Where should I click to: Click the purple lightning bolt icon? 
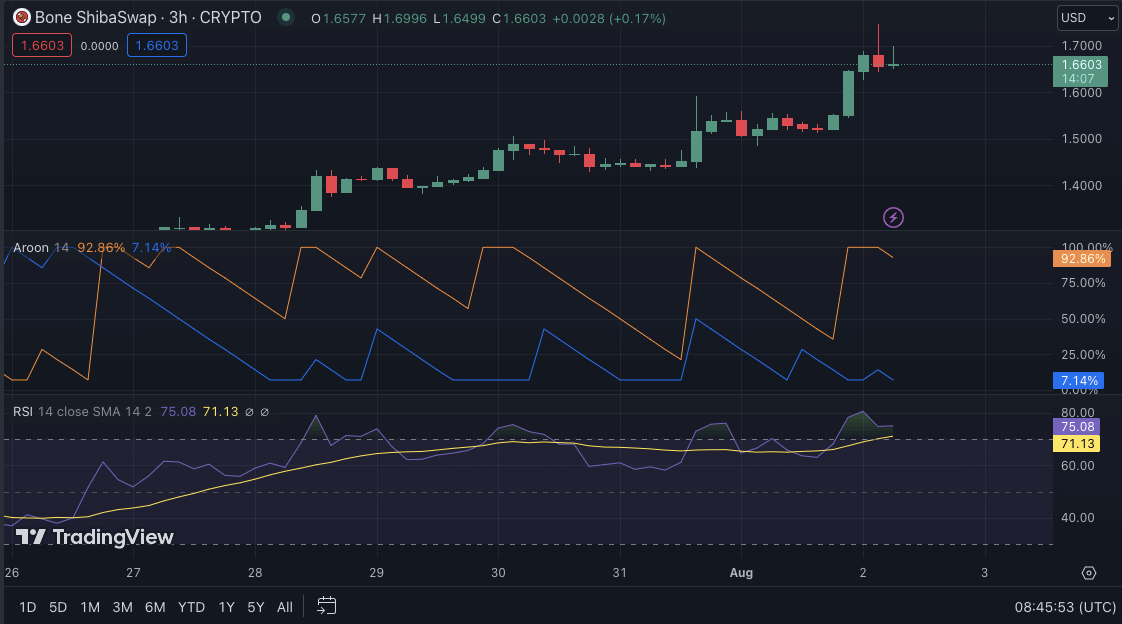tap(893, 217)
